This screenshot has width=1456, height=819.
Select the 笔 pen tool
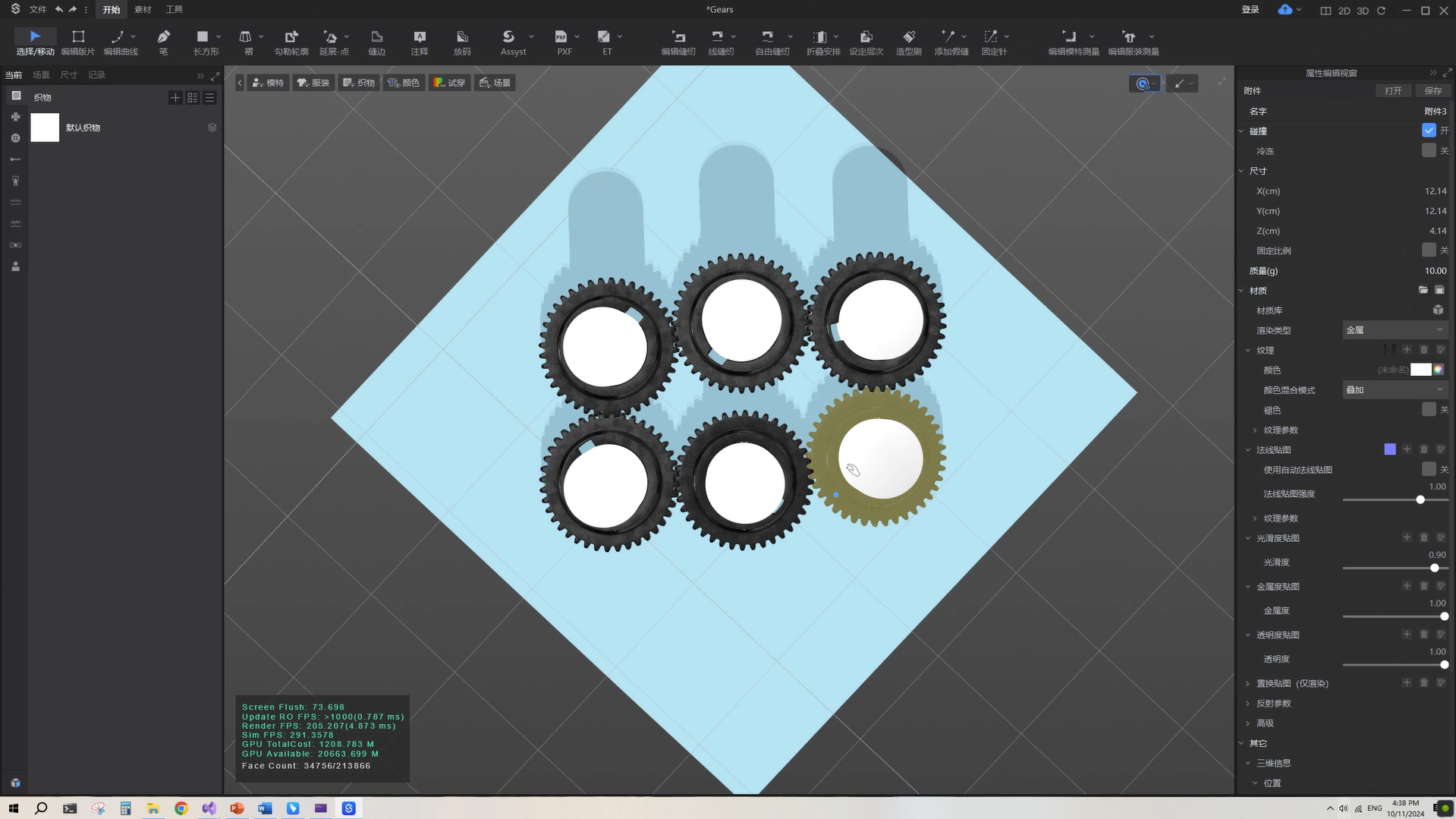pyautogui.click(x=163, y=42)
